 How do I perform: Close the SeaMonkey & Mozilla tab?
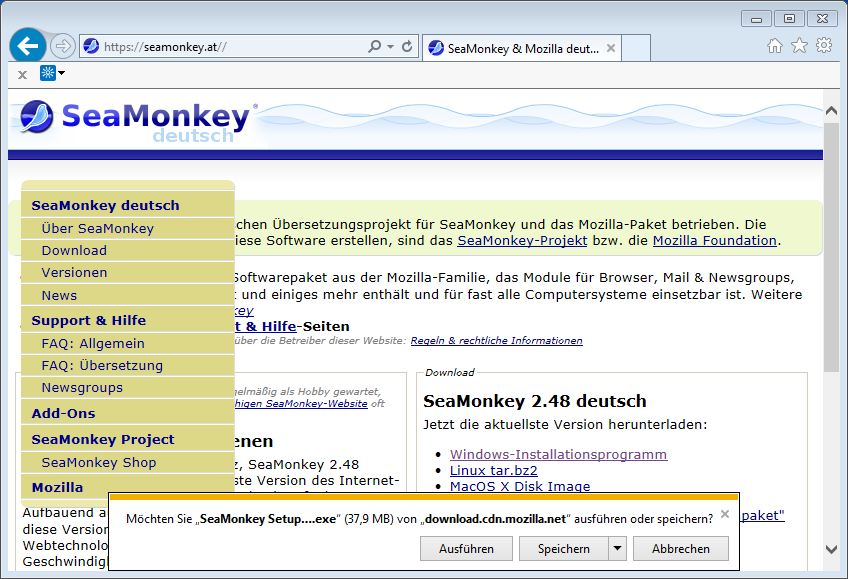click(611, 48)
